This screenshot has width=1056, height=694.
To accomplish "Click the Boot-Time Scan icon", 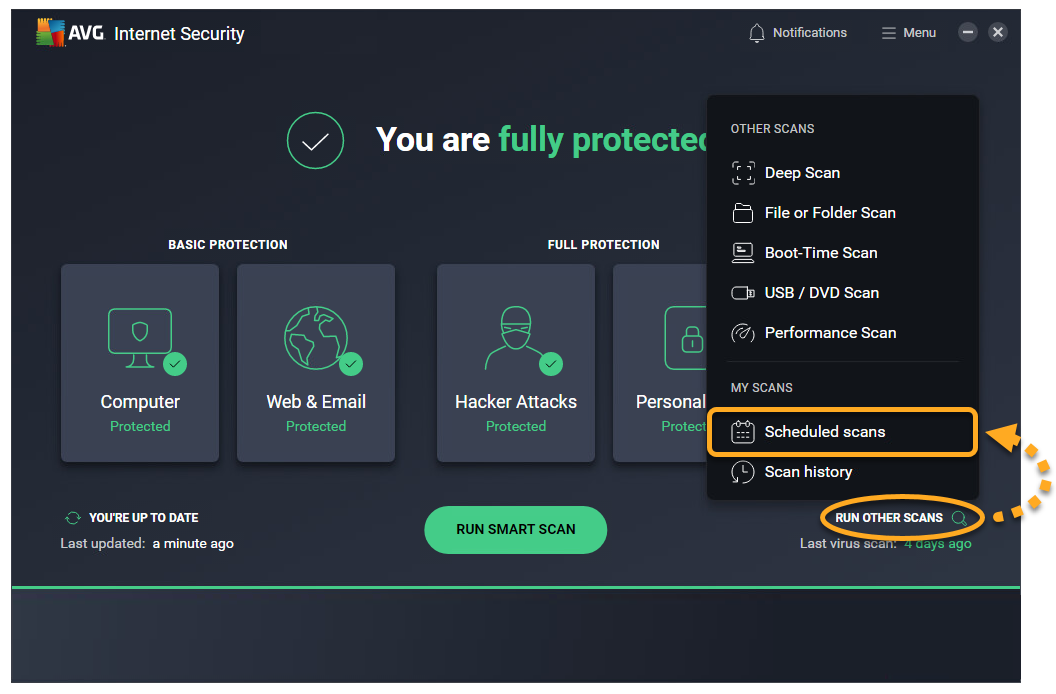I will (743, 253).
